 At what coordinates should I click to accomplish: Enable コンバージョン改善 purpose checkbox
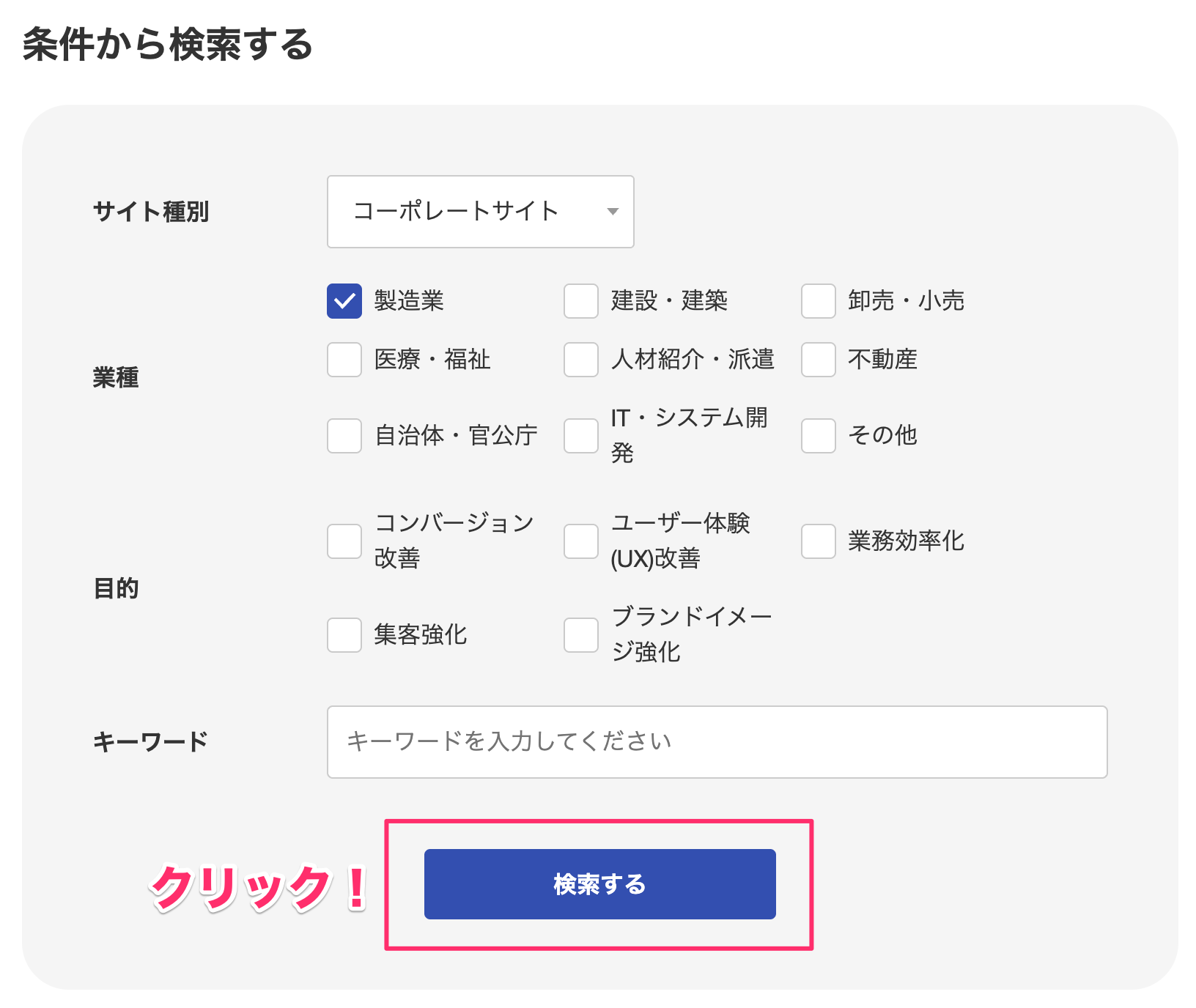point(344,541)
